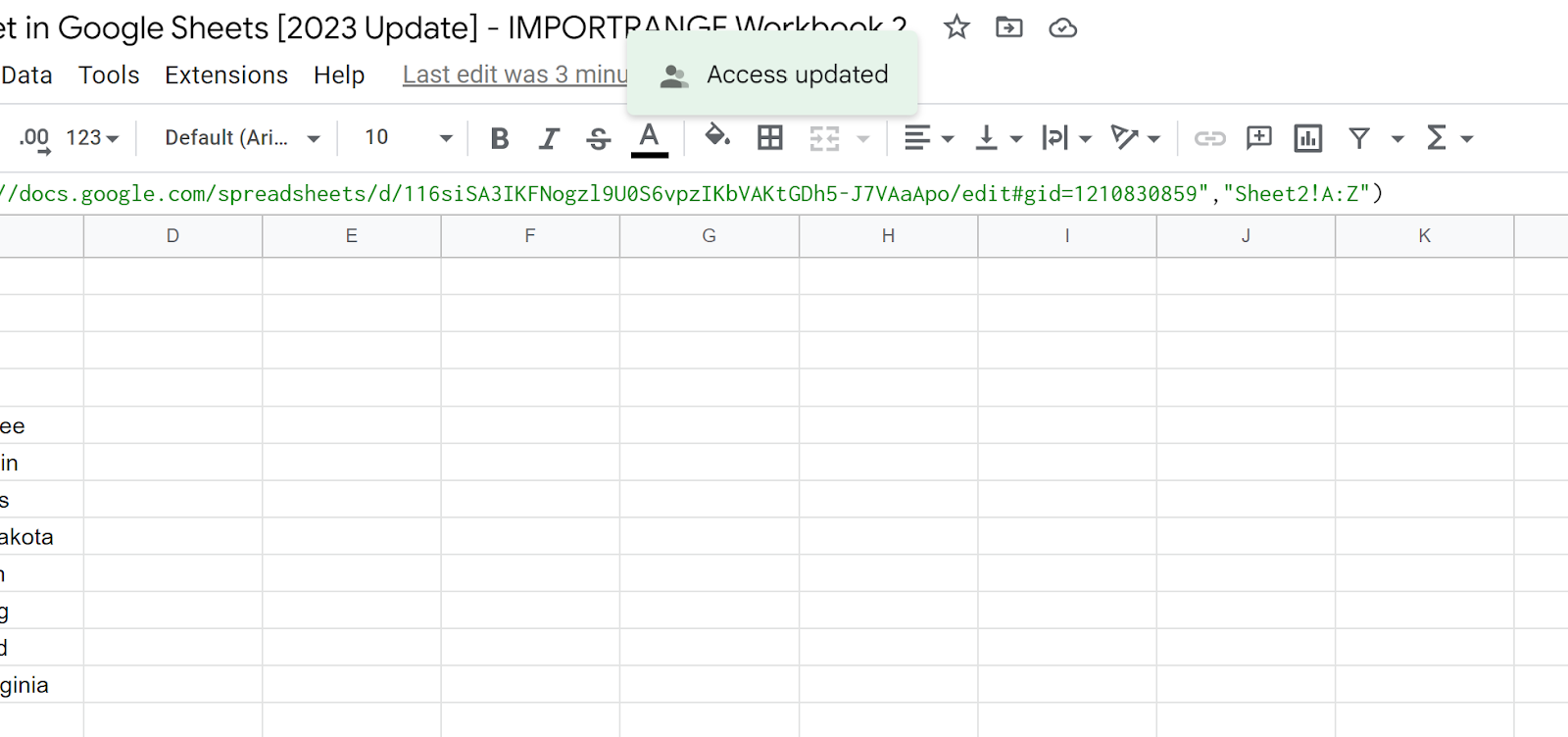Click text rotation icon

(x=1124, y=138)
